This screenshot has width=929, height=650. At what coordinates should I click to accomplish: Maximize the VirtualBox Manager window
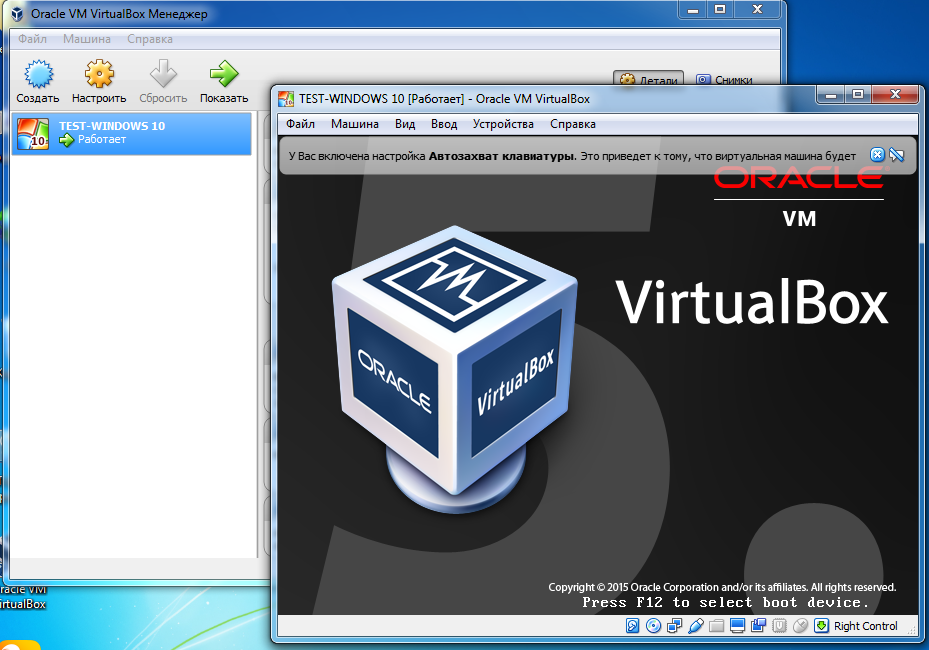[720, 9]
